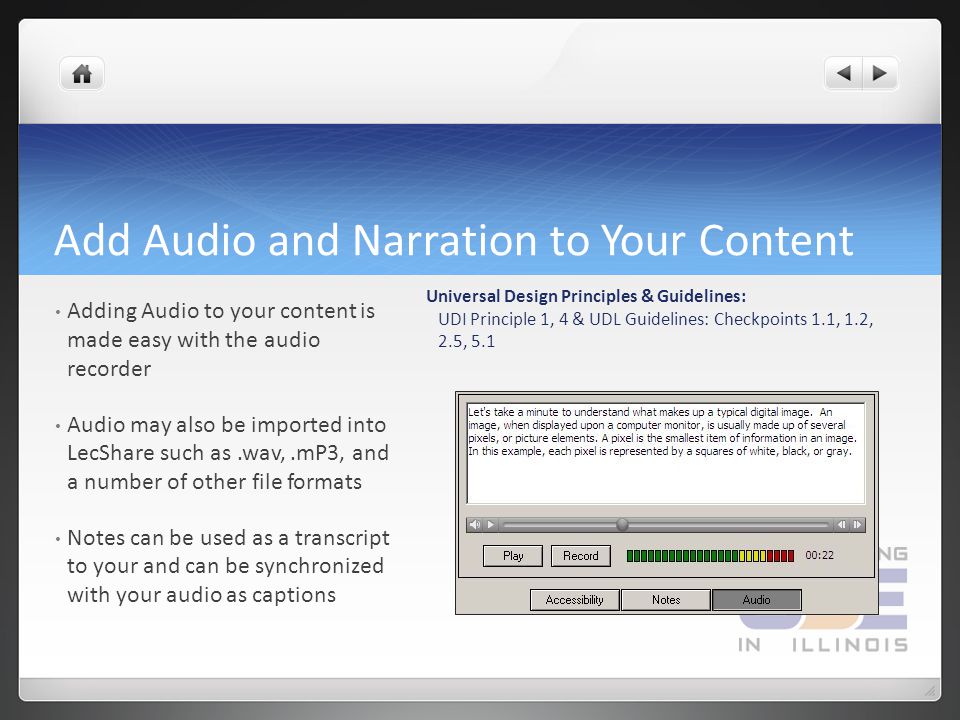Click 'Universal Design Principles & Guidelines:' heading
This screenshot has width=960, height=720.
[x=586, y=296]
